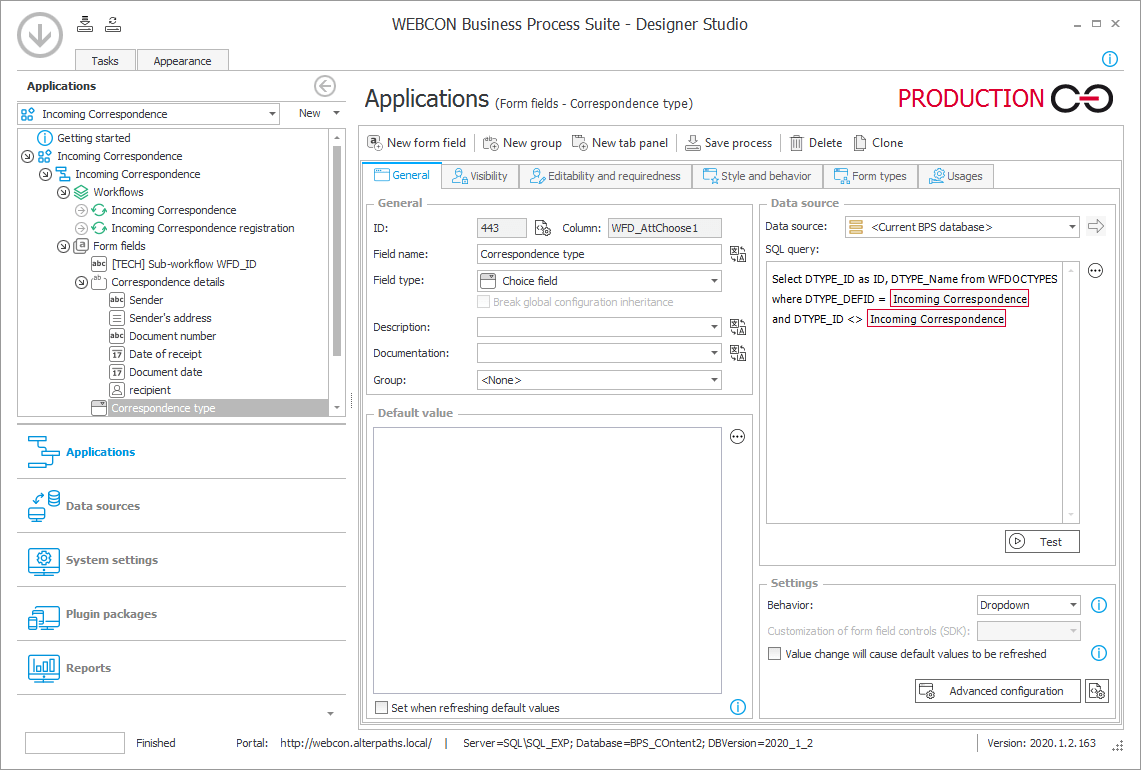Click translate icon beside Field name
This screenshot has width=1141, height=770.
738,254
